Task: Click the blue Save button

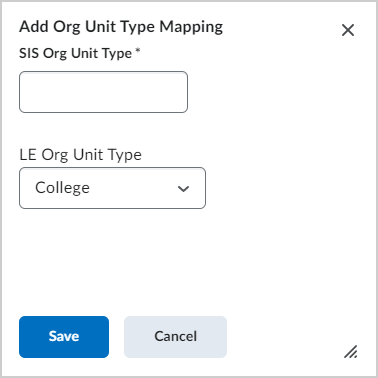Action: coord(64,337)
